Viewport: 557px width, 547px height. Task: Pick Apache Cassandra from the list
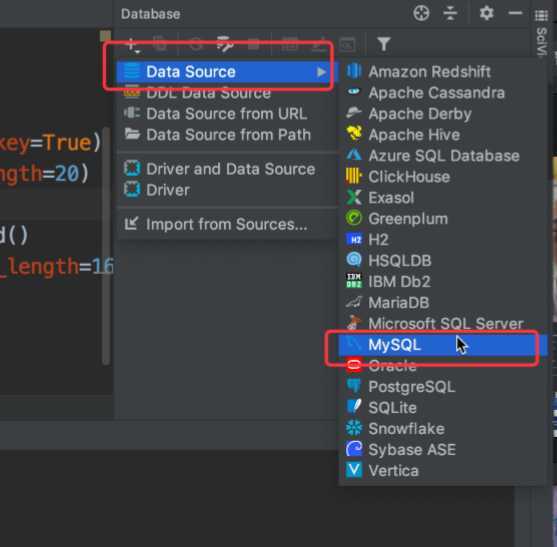443,92
